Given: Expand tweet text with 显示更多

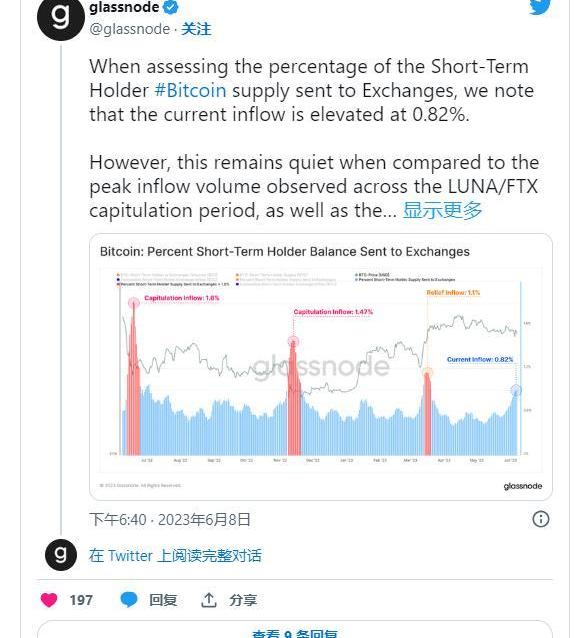Looking at the screenshot, I should [x=442, y=210].
